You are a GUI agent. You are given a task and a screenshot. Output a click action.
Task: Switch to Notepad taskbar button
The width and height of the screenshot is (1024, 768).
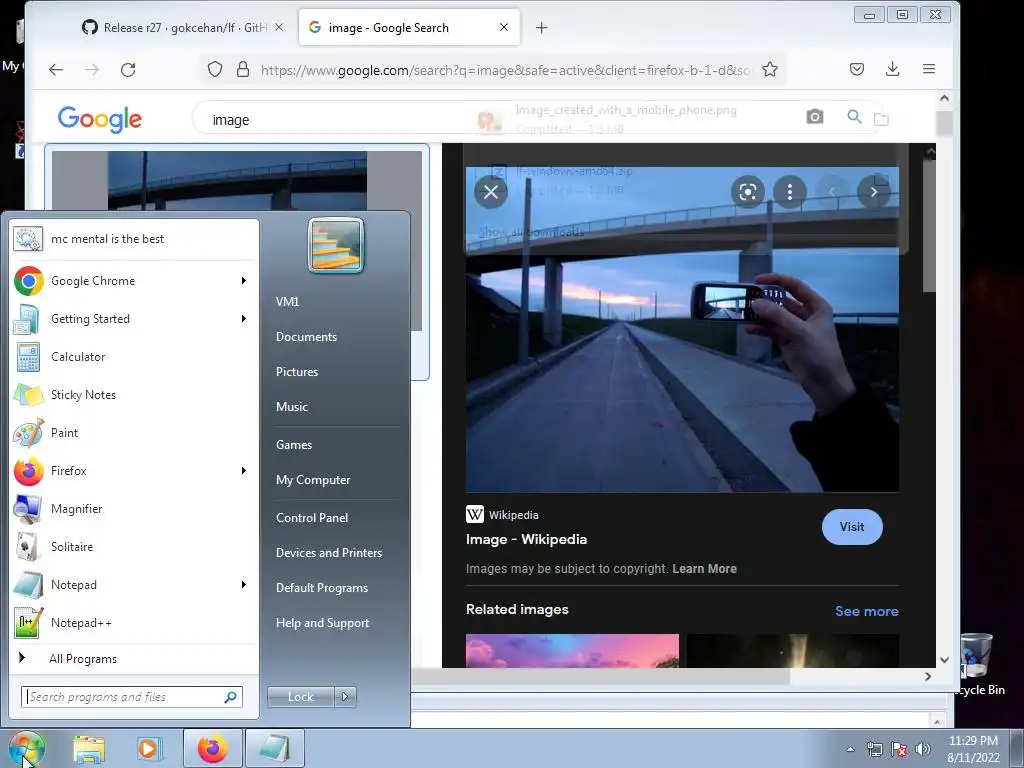tap(275, 748)
